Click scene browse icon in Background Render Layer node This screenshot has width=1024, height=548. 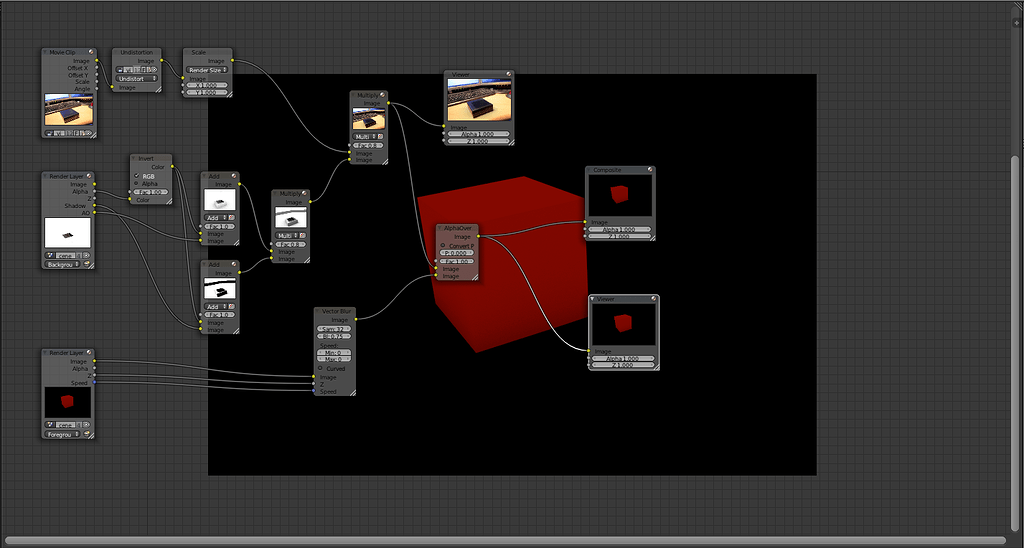click(50, 255)
